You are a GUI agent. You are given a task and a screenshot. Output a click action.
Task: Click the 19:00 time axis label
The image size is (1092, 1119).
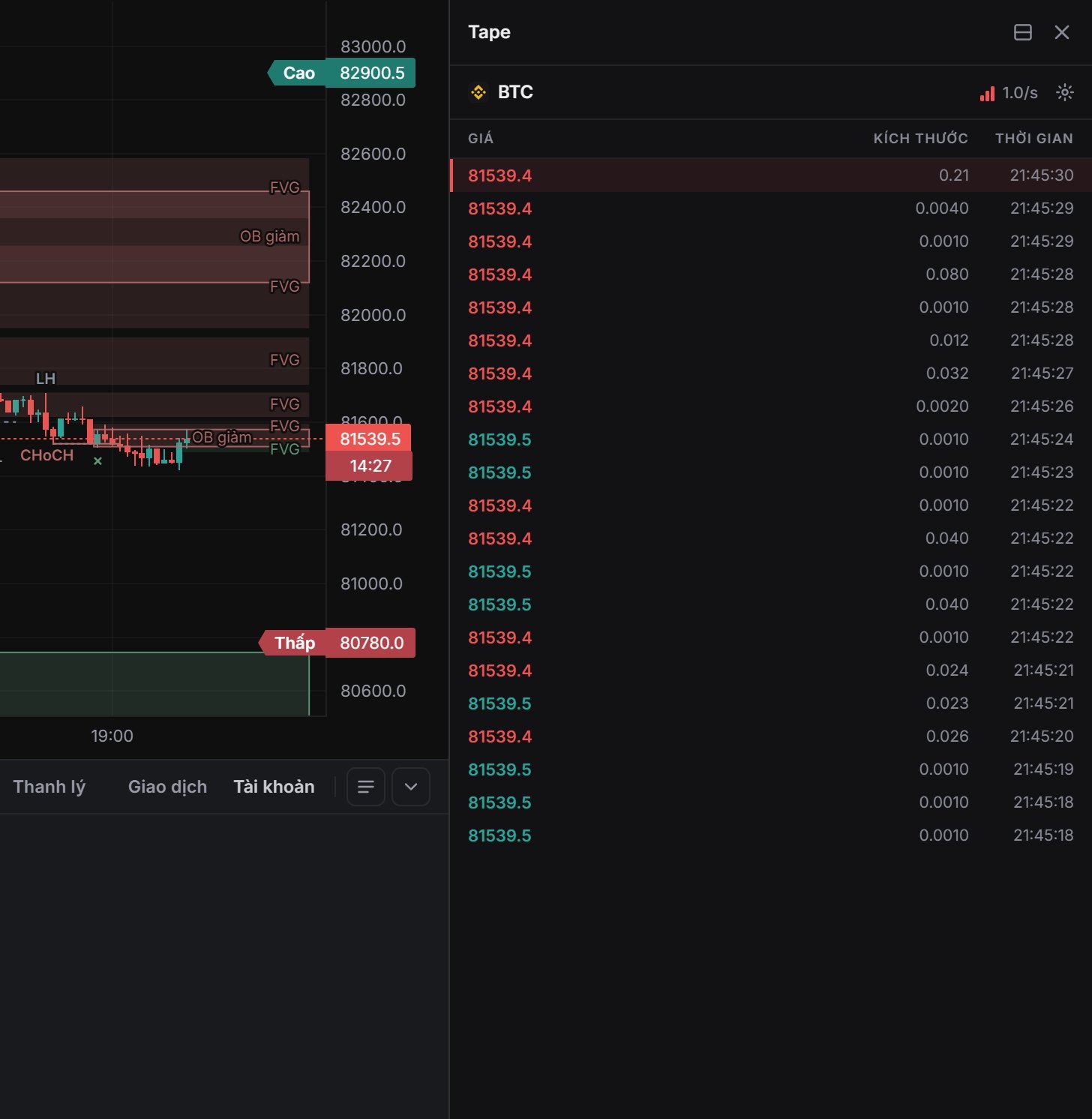pyautogui.click(x=112, y=736)
